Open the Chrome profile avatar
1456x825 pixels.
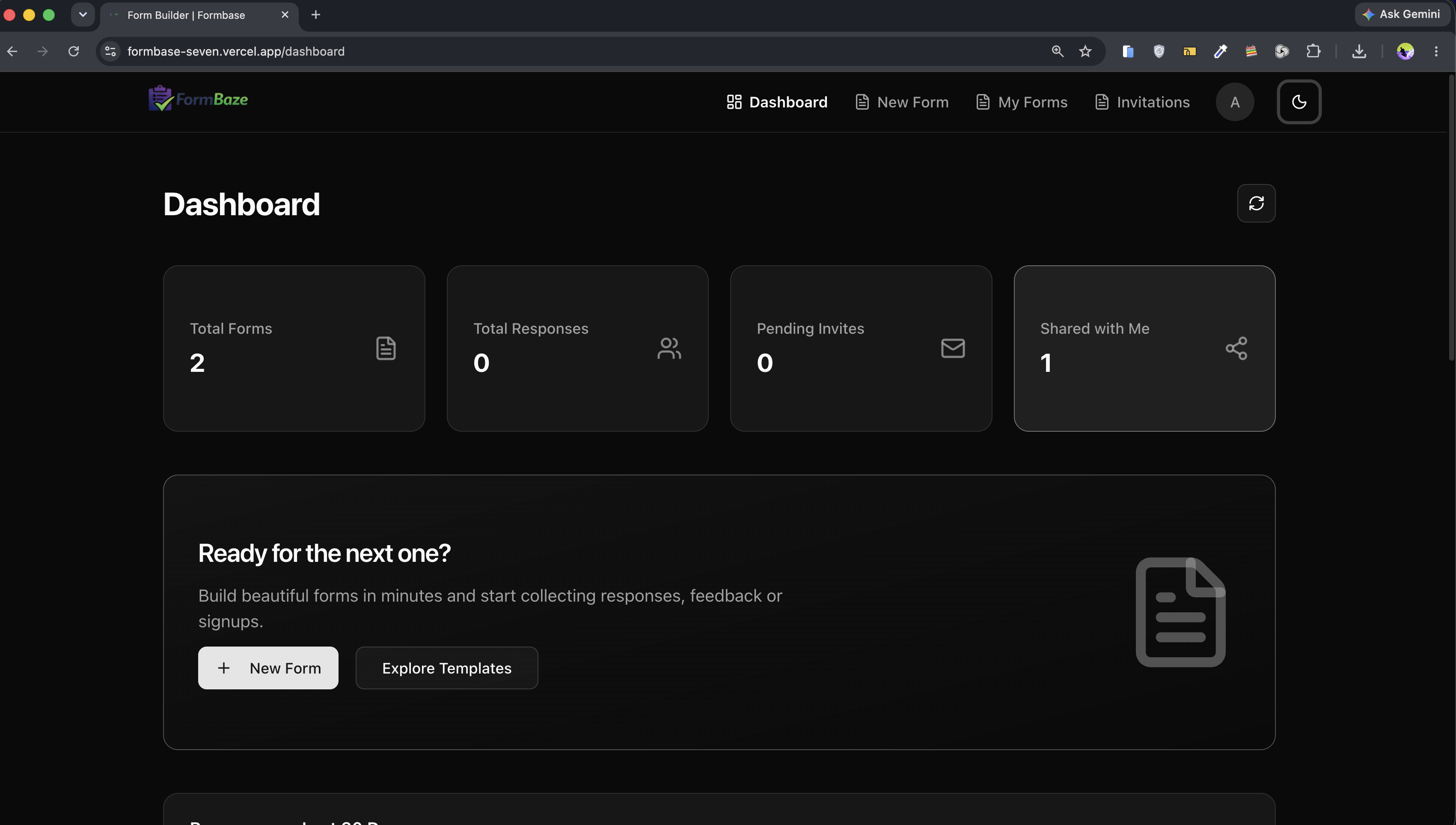[1405, 51]
